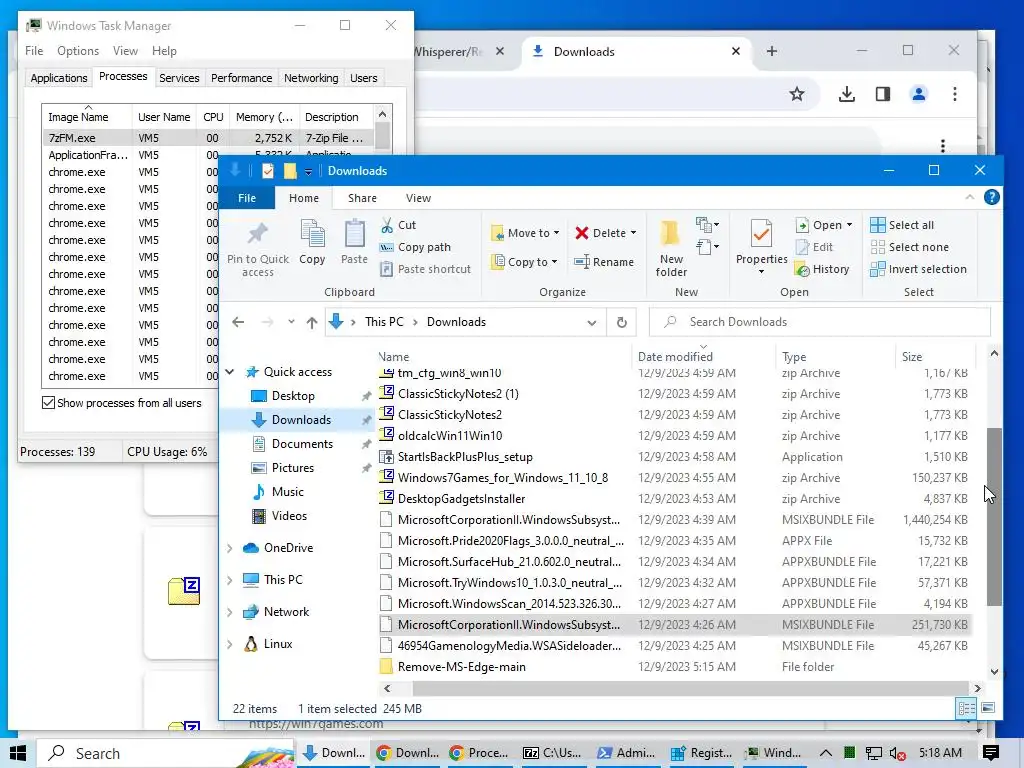The width and height of the screenshot is (1024, 768).
Task: Create a New folder from ribbon
Action: (x=671, y=248)
